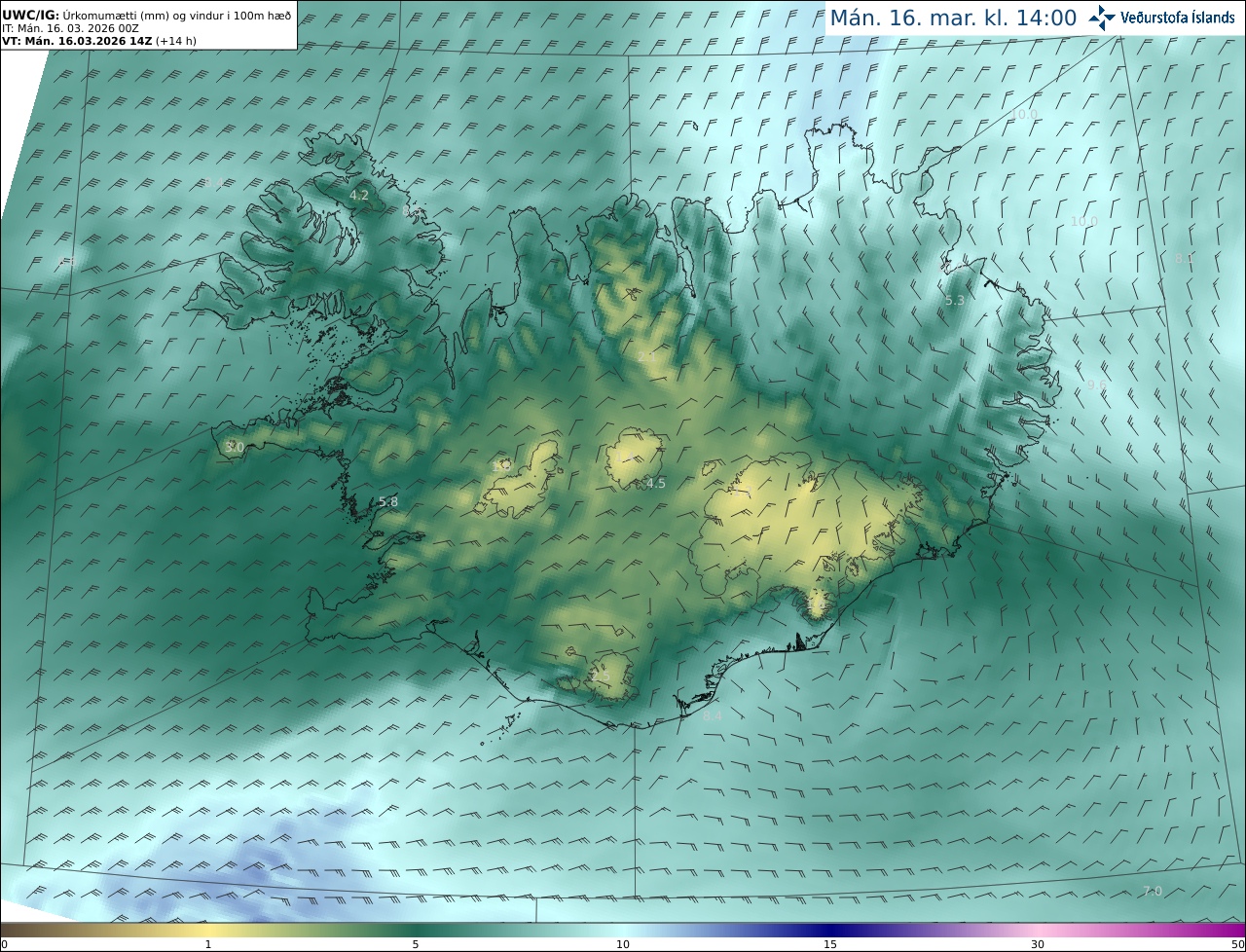Click the 3.0 value on Snæfellsnes peninsula
The width and height of the screenshot is (1246, 952).
(235, 448)
